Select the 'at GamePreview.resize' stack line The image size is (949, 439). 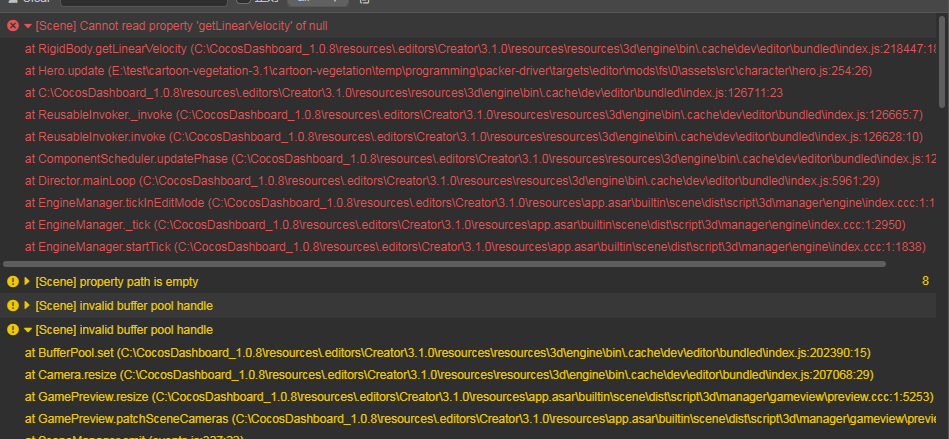(x=479, y=397)
